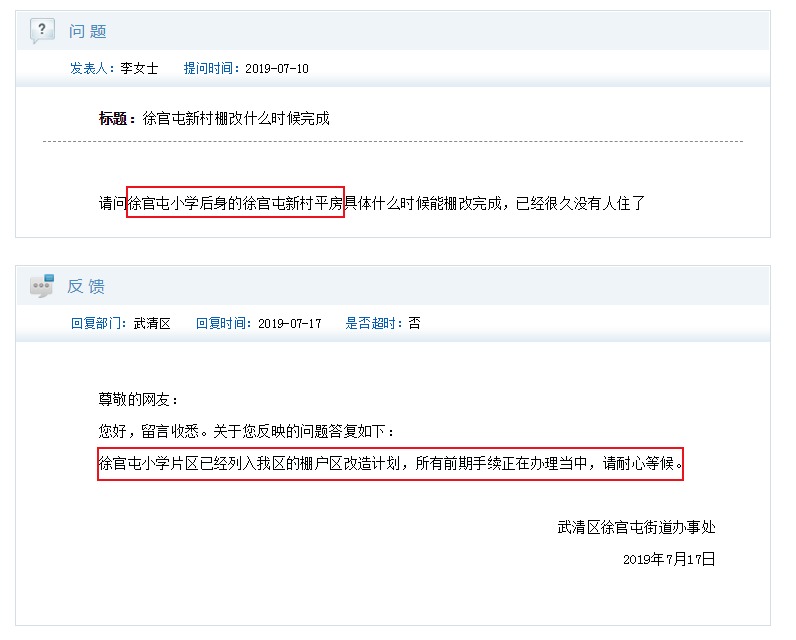Click the department name 武清区
Image resolution: width=796 pixels, height=640 pixels.
pos(152,323)
